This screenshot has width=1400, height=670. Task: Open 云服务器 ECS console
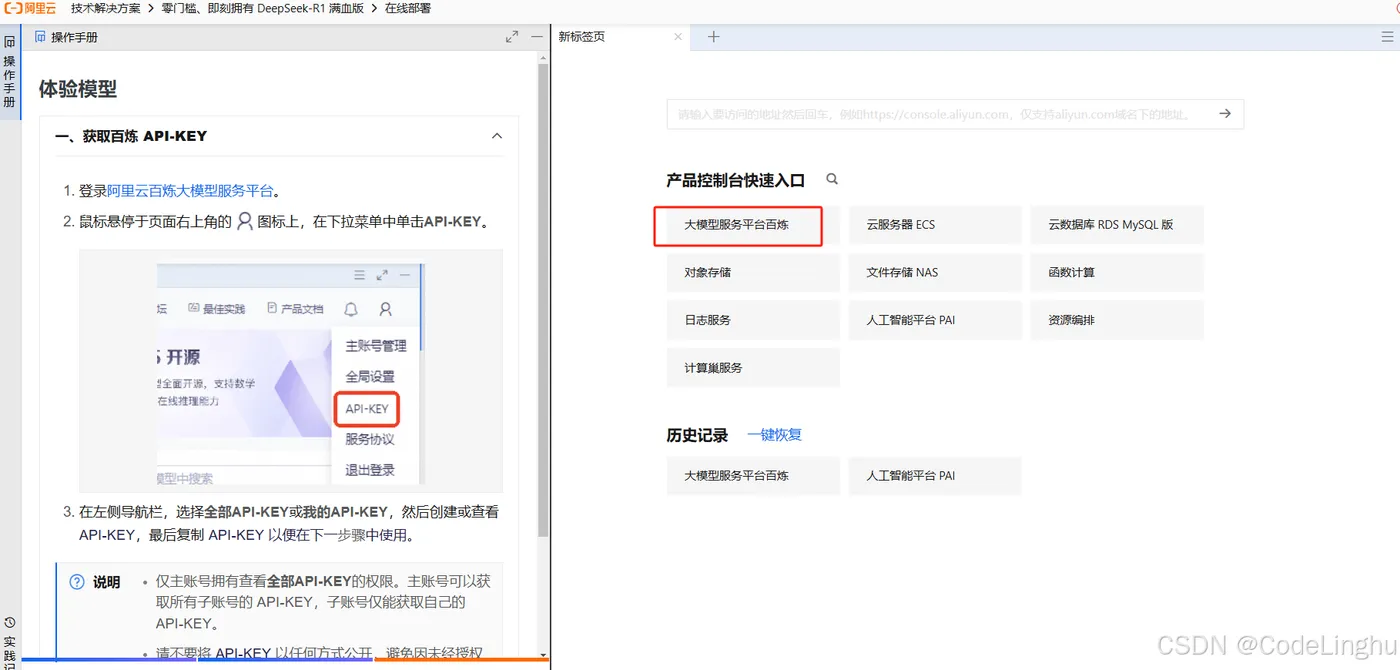935,225
